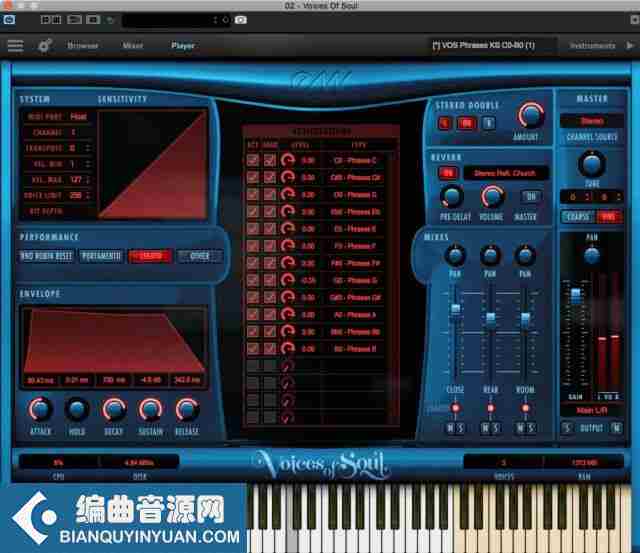Click the Sensitivity velocity curve graph

click(152, 164)
